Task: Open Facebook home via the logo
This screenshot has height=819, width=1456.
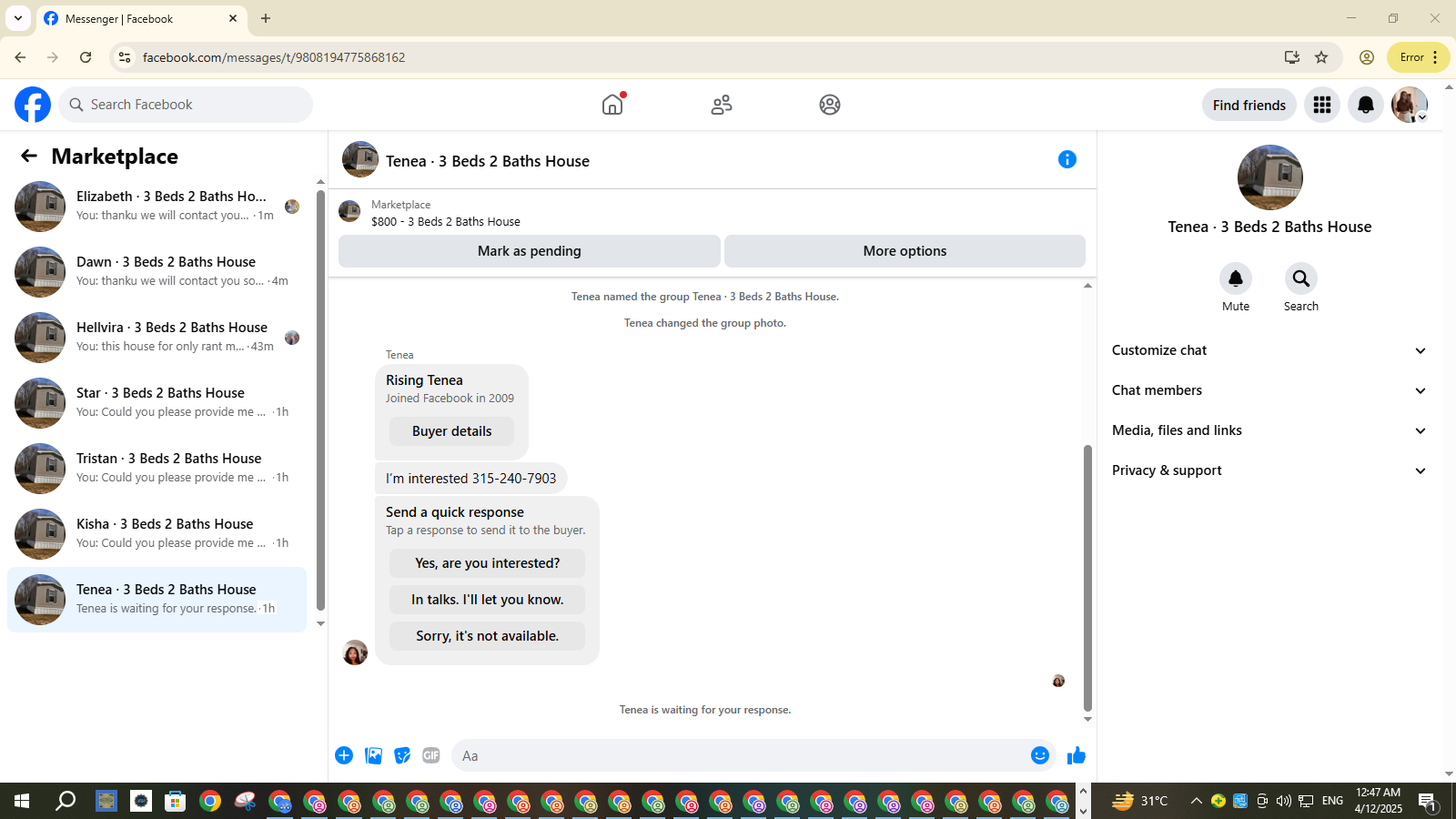Action: [x=33, y=105]
